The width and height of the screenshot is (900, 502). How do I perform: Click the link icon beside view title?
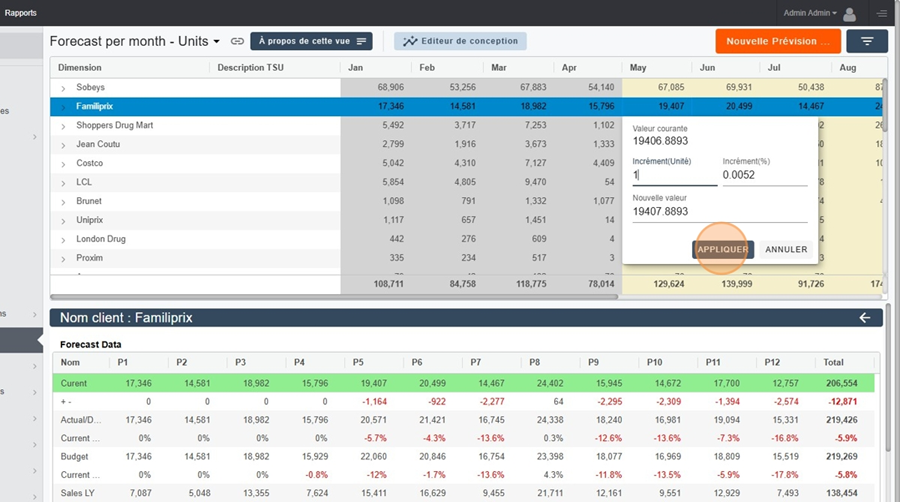[237, 41]
